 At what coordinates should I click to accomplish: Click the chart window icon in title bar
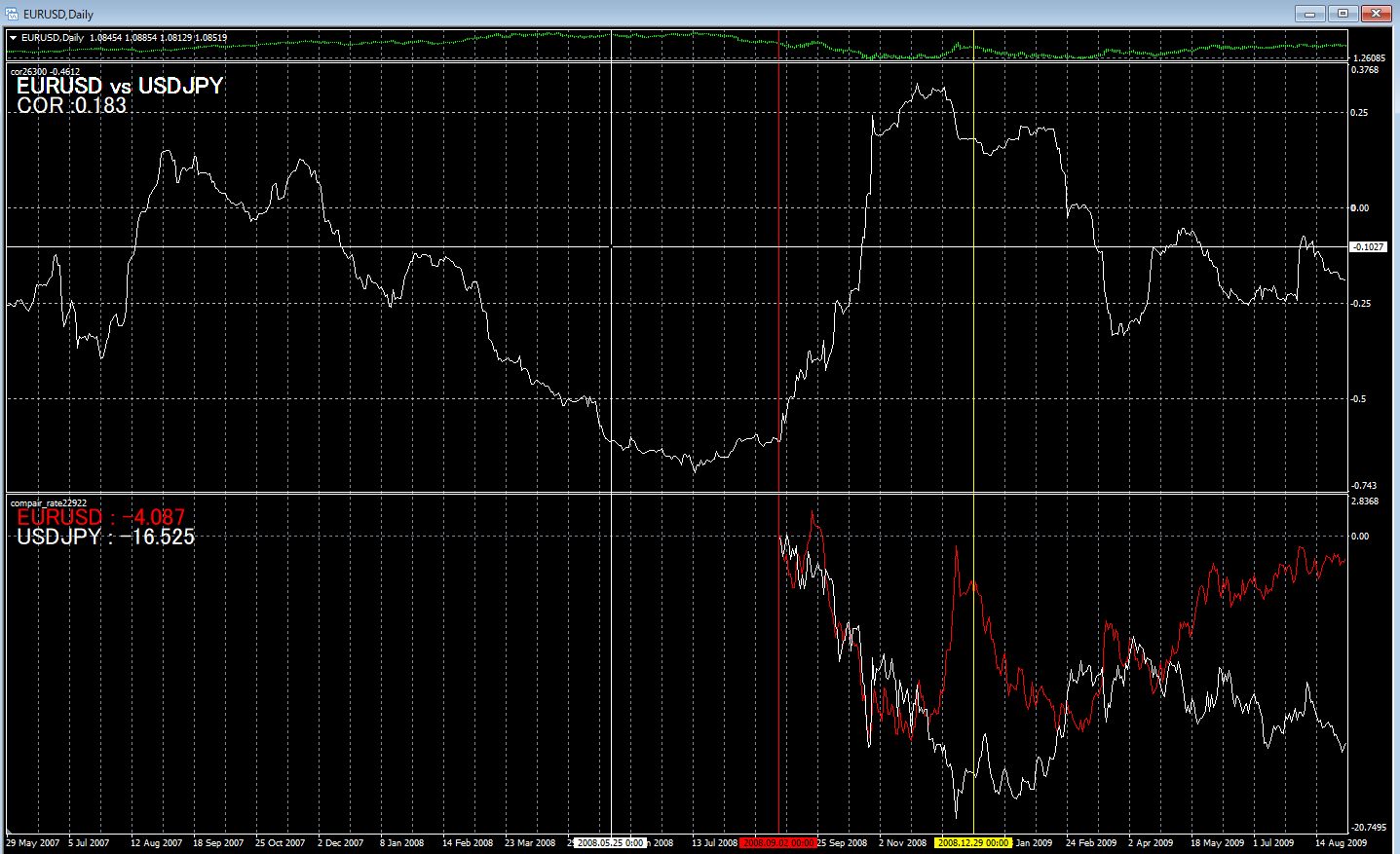tap(13, 14)
